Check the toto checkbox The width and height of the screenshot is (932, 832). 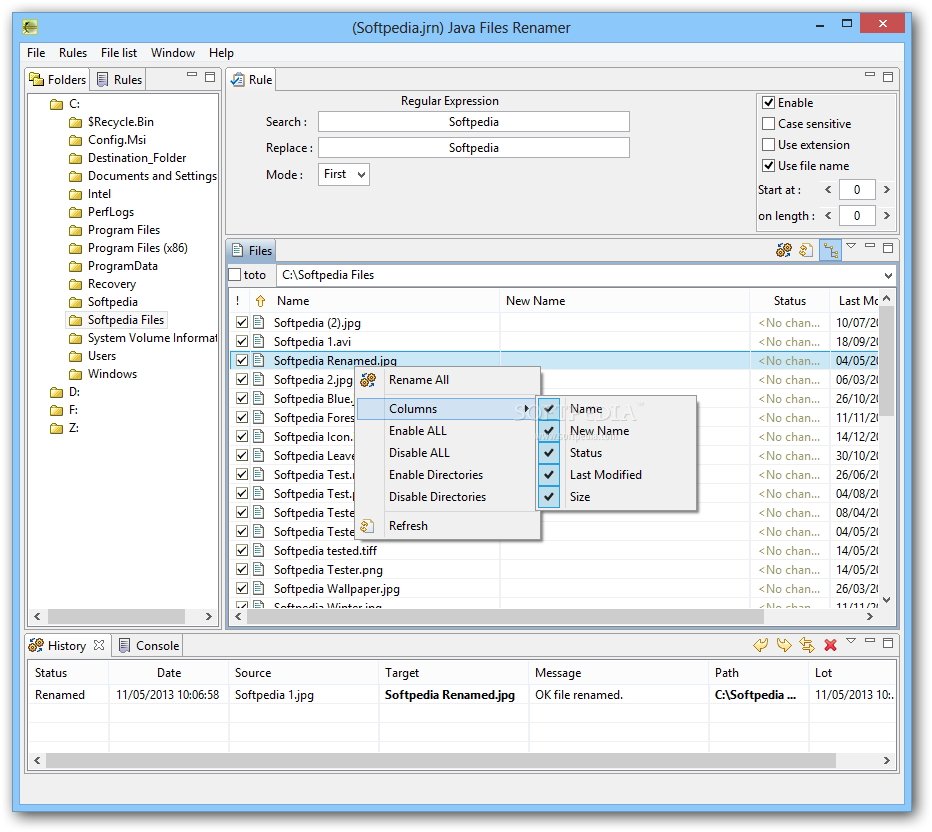point(235,275)
